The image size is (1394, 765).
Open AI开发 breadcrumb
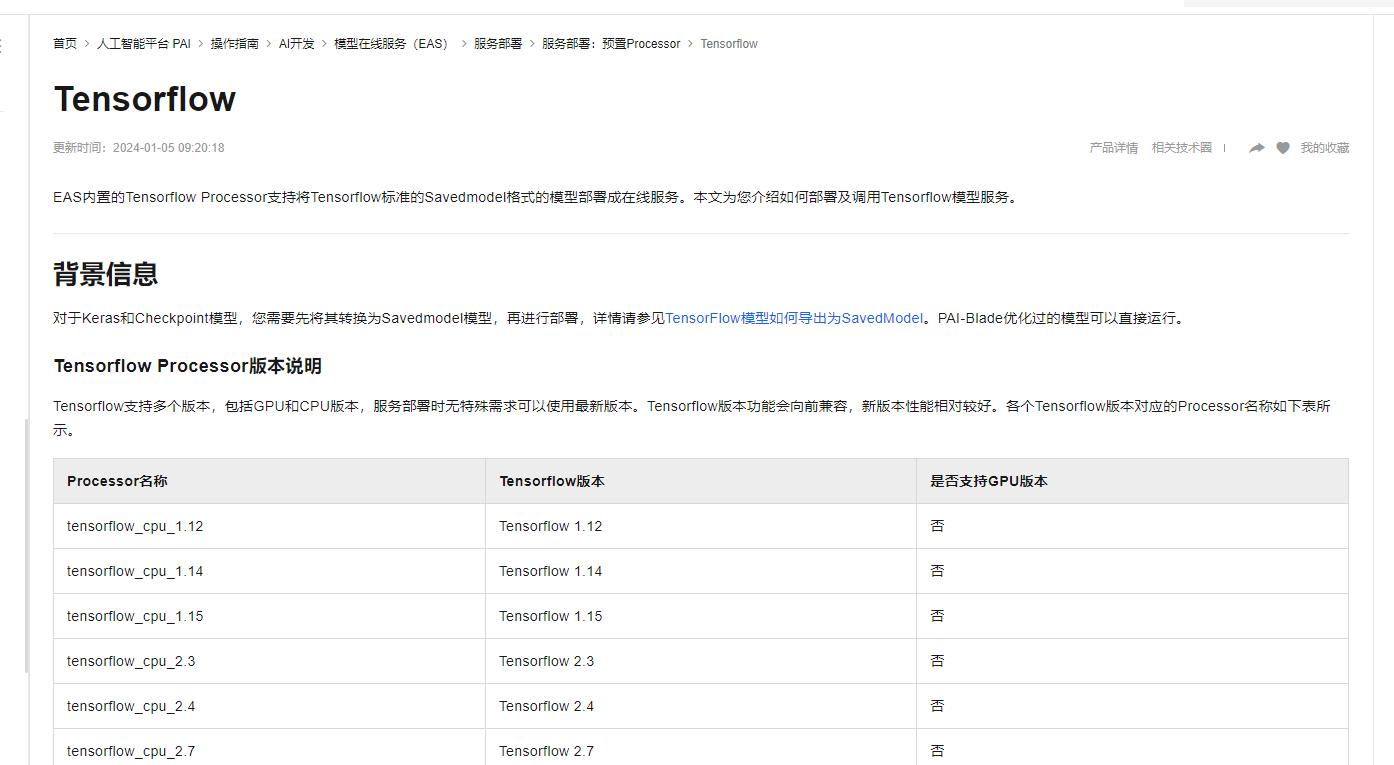pos(297,44)
